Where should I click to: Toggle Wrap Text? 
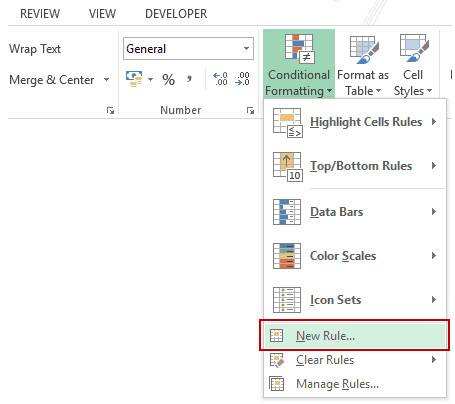[35, 49]
